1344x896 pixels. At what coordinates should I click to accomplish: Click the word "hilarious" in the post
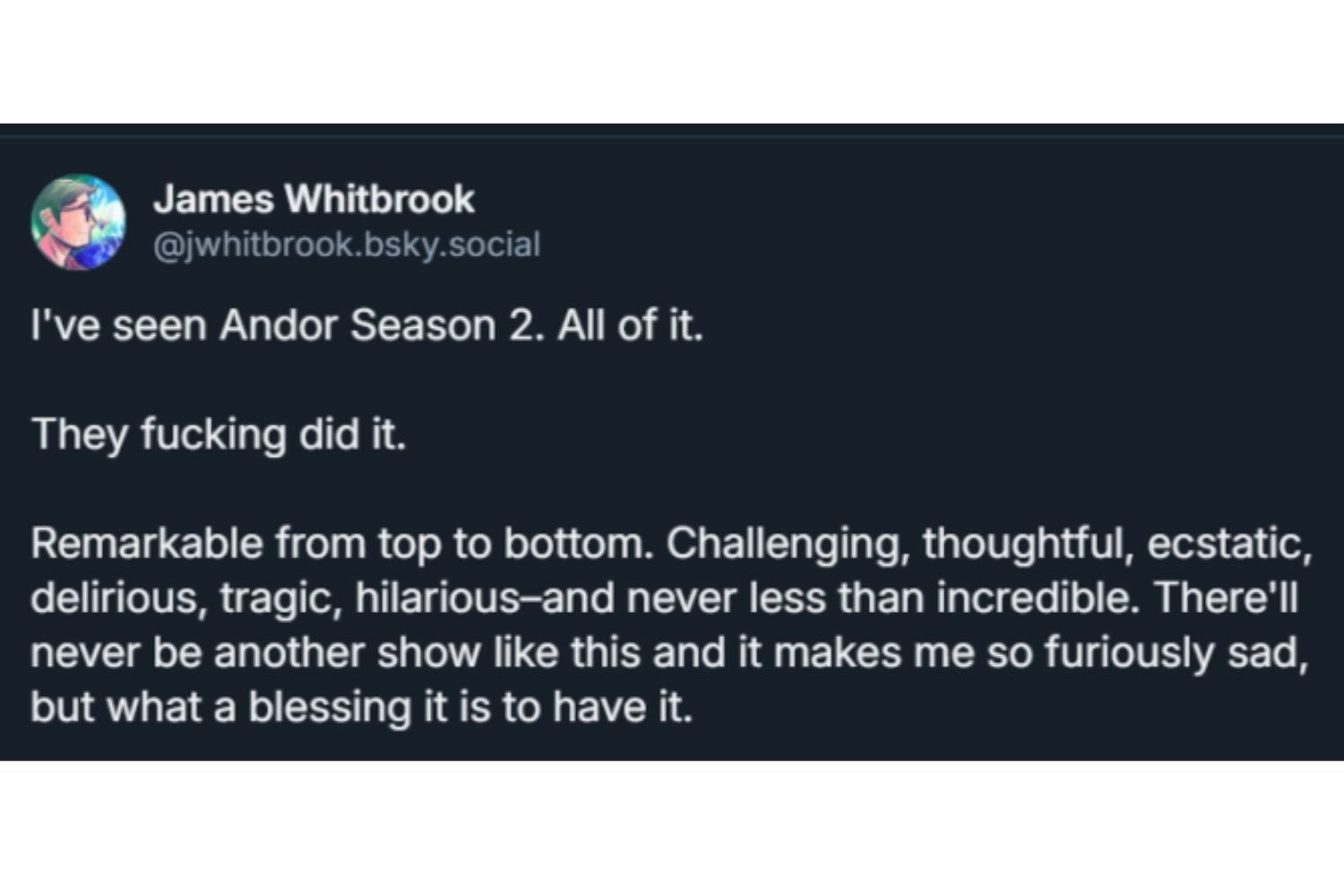click(436, 599)
